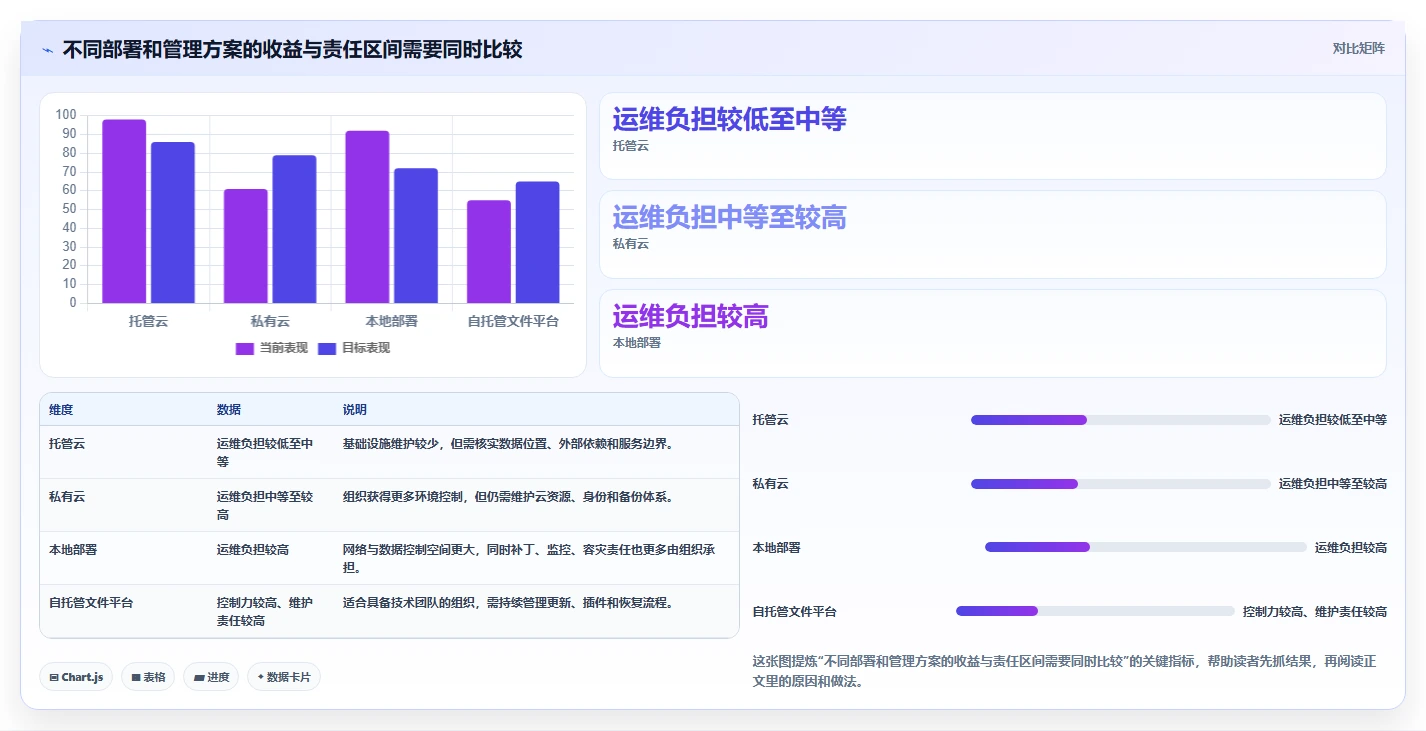Viewport: 1426px width, 731px height.
Task: Click the purple 托管云 bar in the chart
Action: (124, 211)
